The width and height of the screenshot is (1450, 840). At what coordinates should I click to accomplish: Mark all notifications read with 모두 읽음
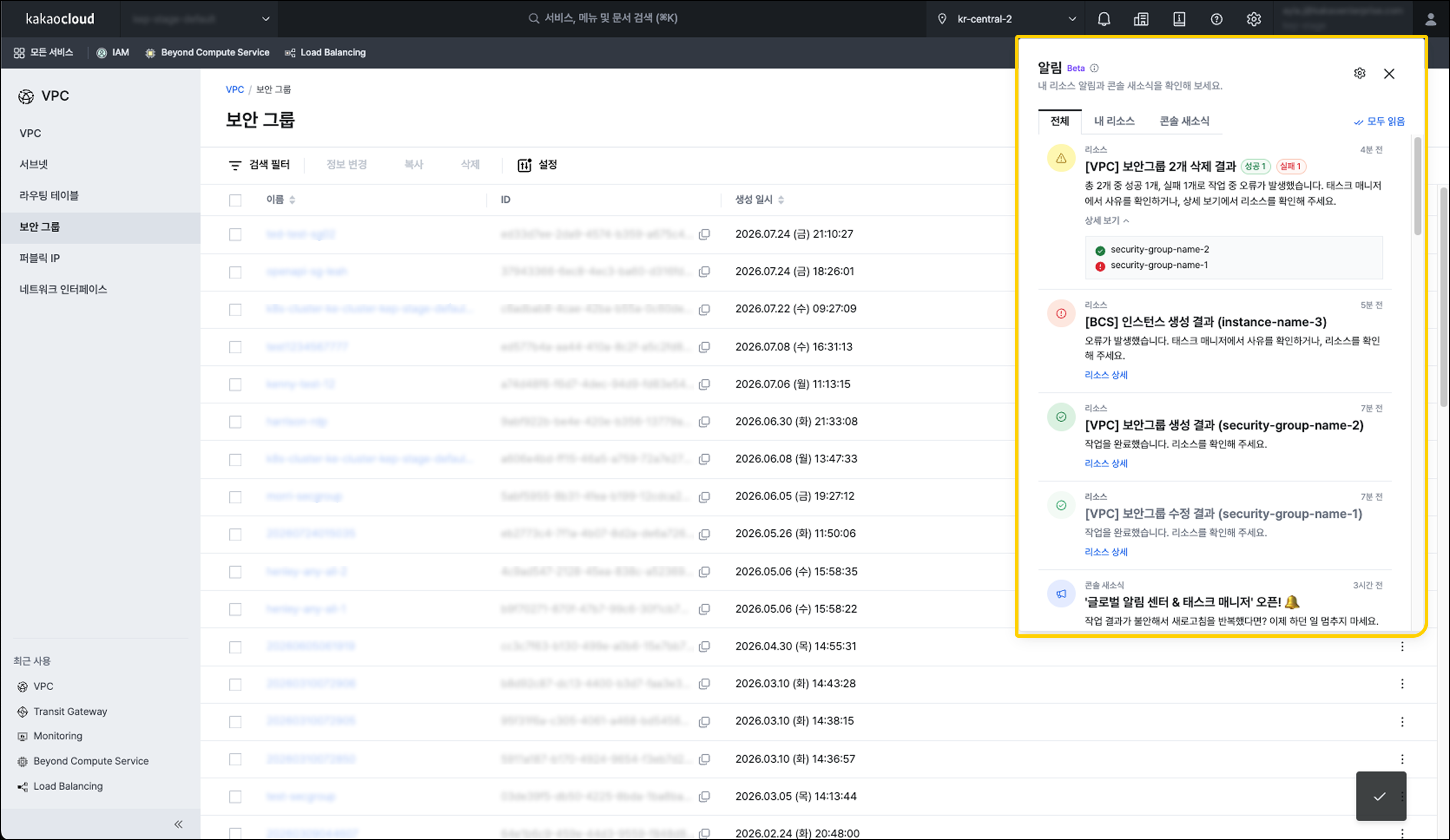click(x=1379, y=121)
